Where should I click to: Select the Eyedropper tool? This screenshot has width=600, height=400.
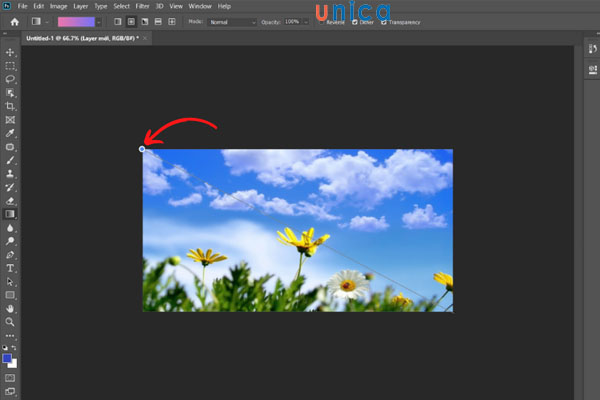(x=10, y=133)
